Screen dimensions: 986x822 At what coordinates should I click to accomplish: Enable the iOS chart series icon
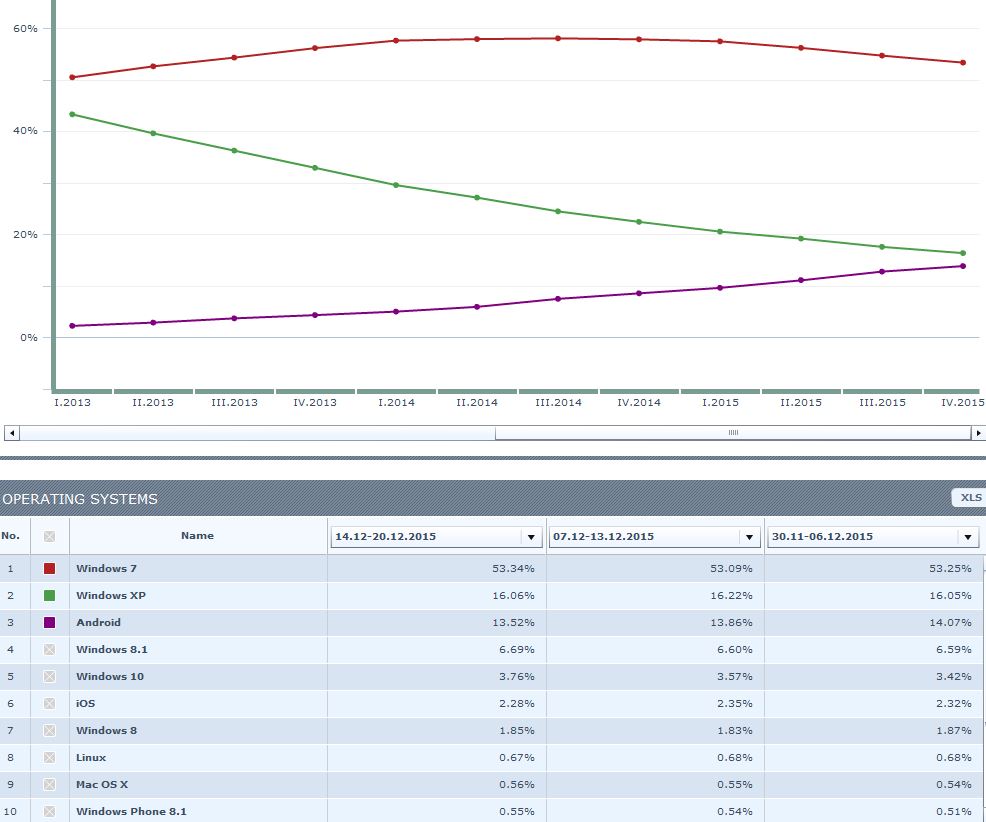50,704
